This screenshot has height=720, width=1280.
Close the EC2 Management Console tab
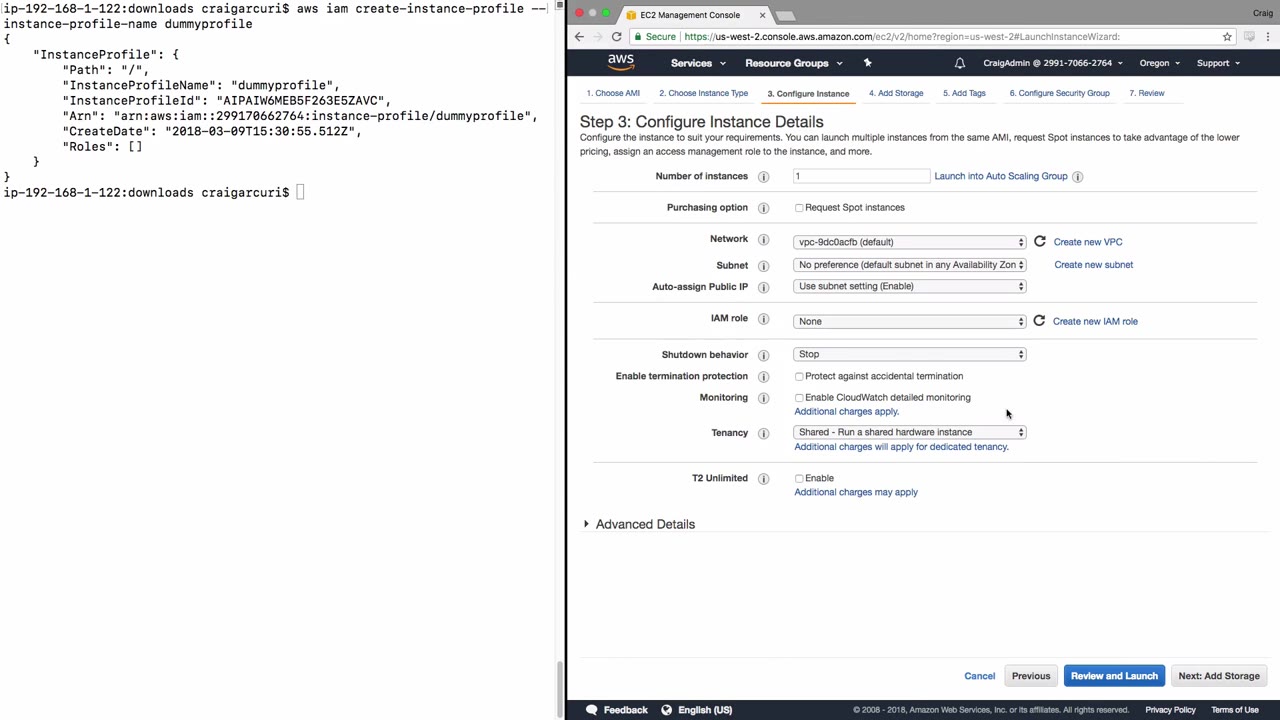pyautogui.click(x=762, y=15)
